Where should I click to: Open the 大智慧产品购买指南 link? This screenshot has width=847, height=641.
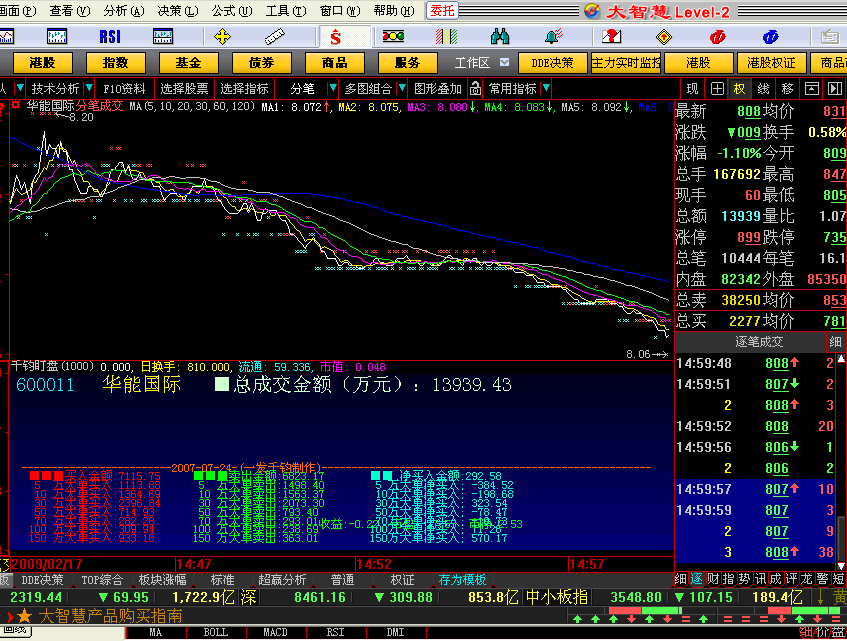(110, 616)
